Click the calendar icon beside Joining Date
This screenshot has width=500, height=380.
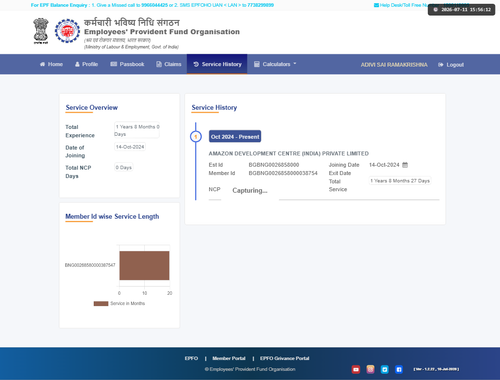405,165
